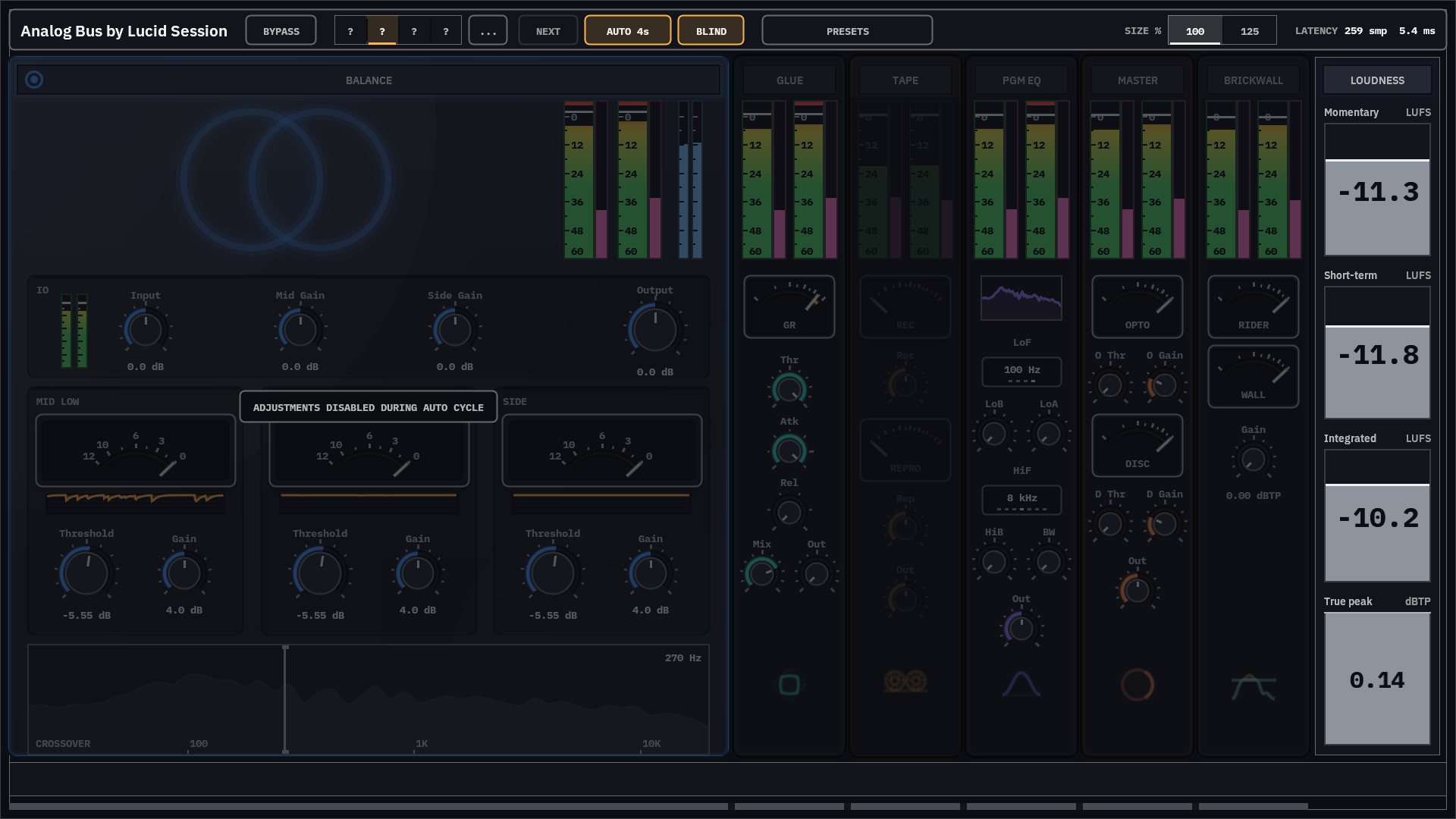Toggle BLIND comparison mode
Screen dimensions: 1456x819
711,30
